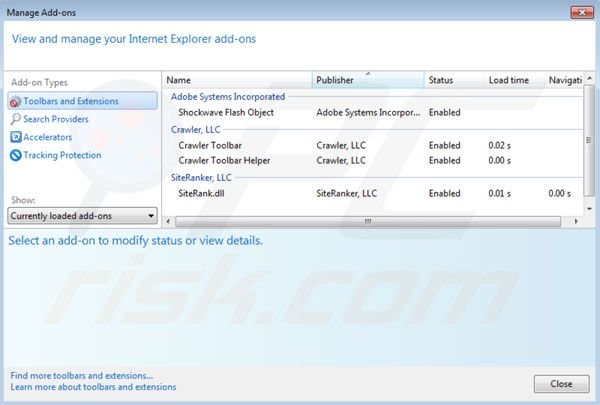Image resolution: width=600 pixels, height=405 pixels.
Task: Click the Navigation time column header
Action: tap(564, 80)
